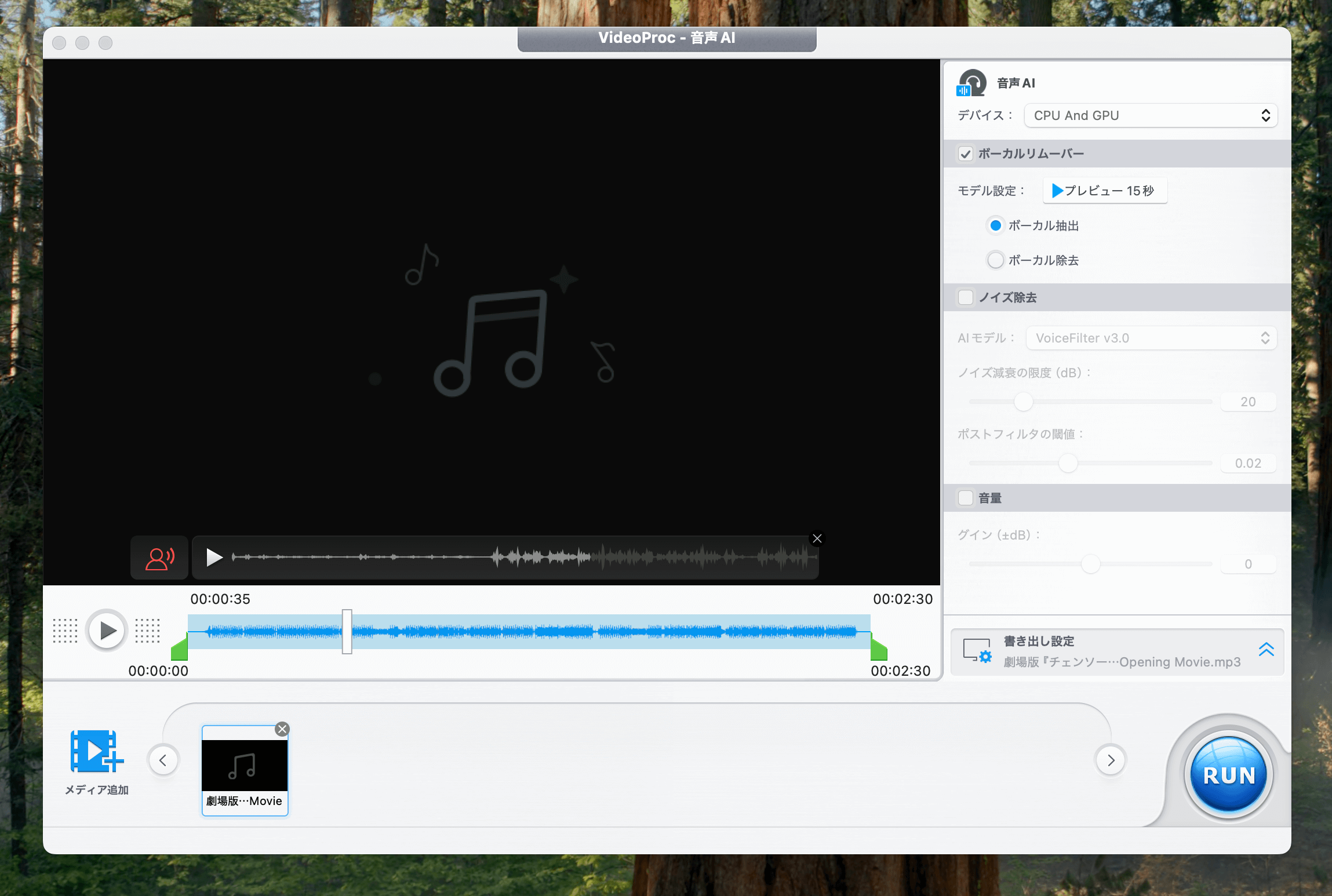Click the red vocal voice icon

[x=159, y=558]
